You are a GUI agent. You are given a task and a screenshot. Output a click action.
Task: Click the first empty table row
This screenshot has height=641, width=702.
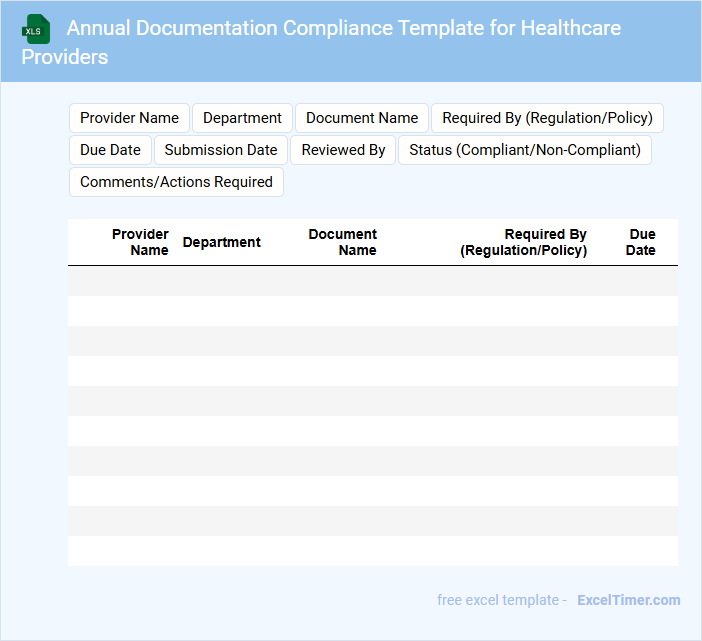[372, 281]
